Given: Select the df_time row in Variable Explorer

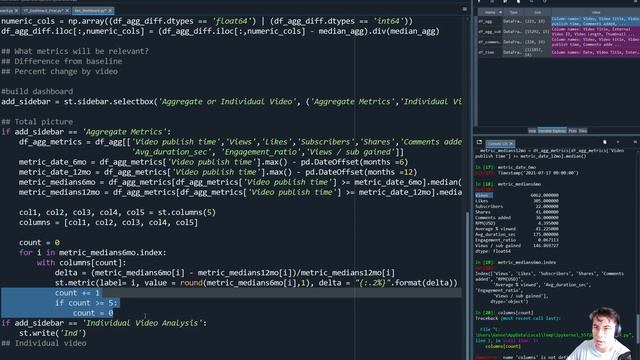Looking at the screenshot, I should [x=558, y=52].
